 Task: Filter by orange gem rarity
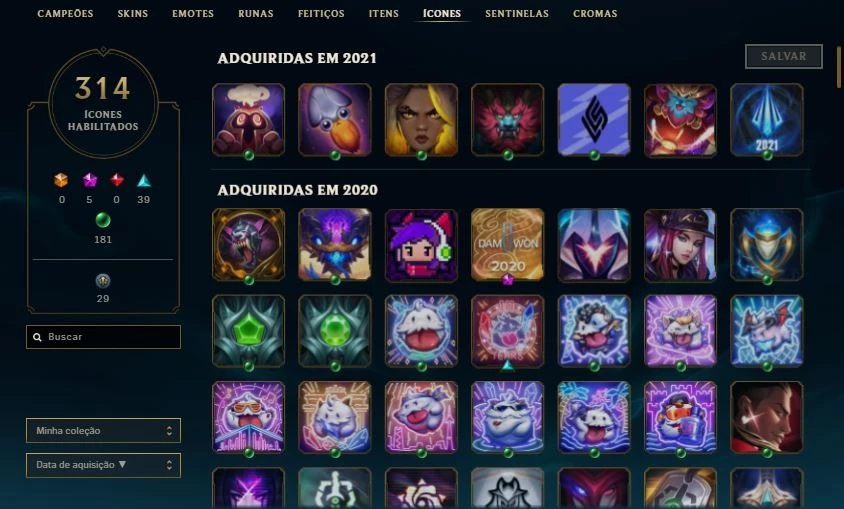(x=61, y=180)
